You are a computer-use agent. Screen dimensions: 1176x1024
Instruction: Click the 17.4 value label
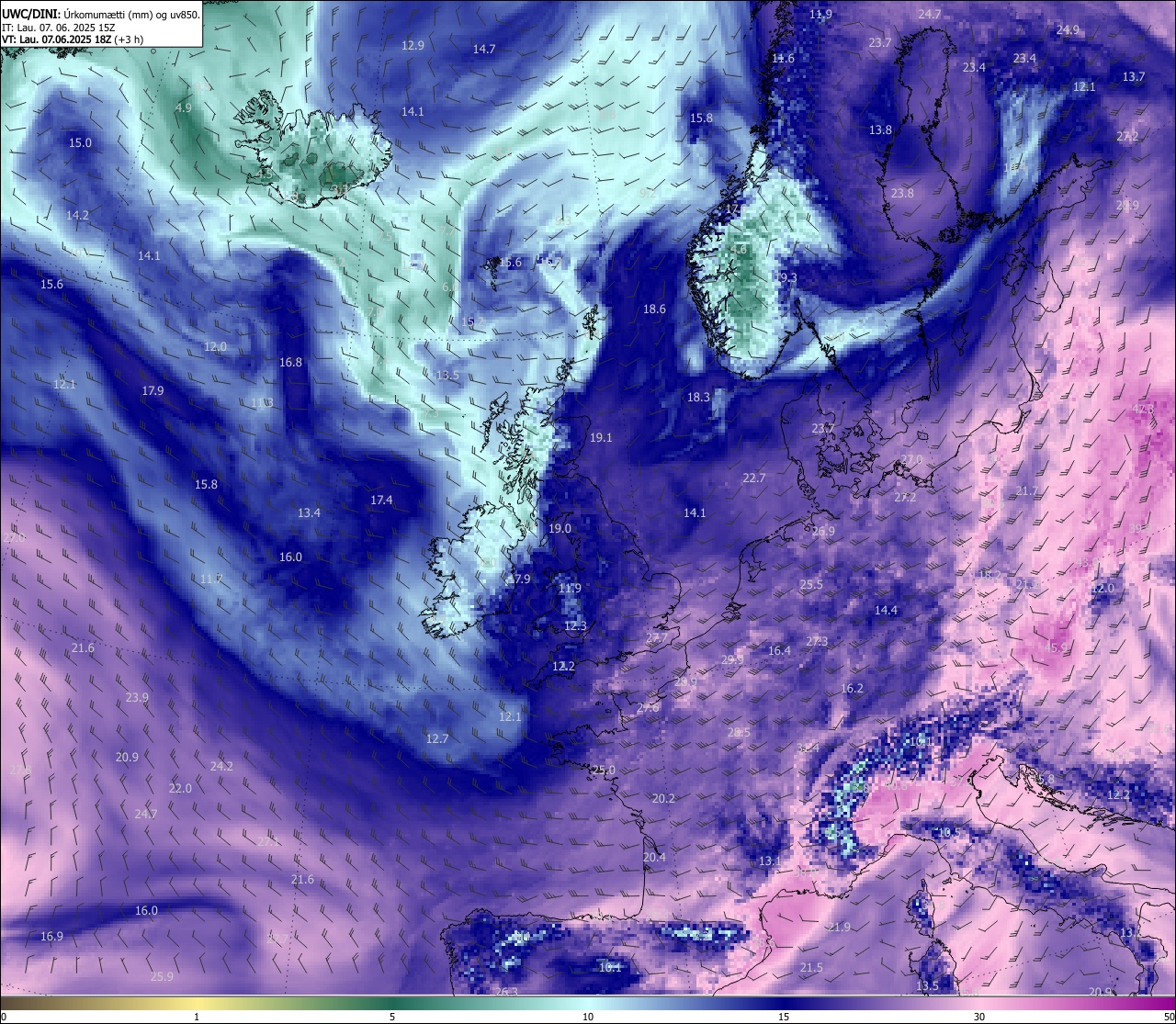click(381, 500)
